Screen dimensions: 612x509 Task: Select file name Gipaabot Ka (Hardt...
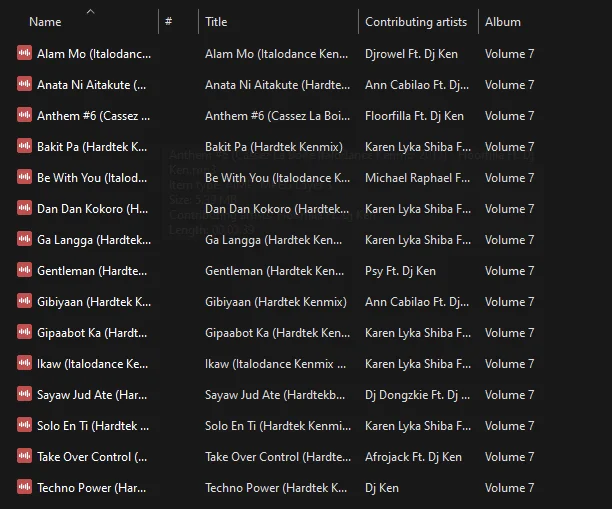(92, 333)
